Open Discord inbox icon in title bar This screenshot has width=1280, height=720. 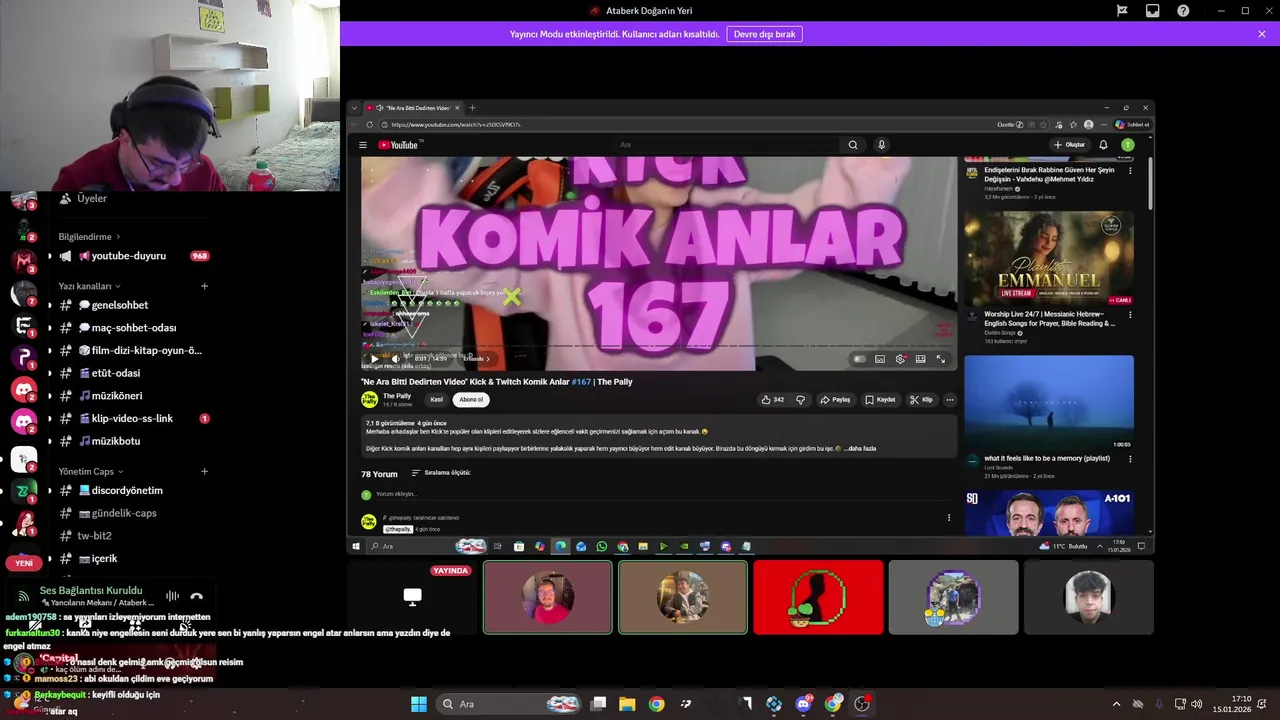click(x=1153, y=11)
